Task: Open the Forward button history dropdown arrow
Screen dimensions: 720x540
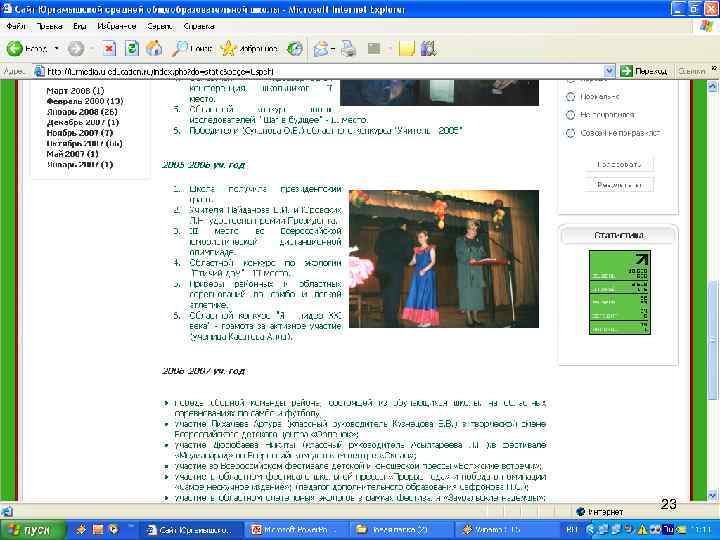Action: 92,48
